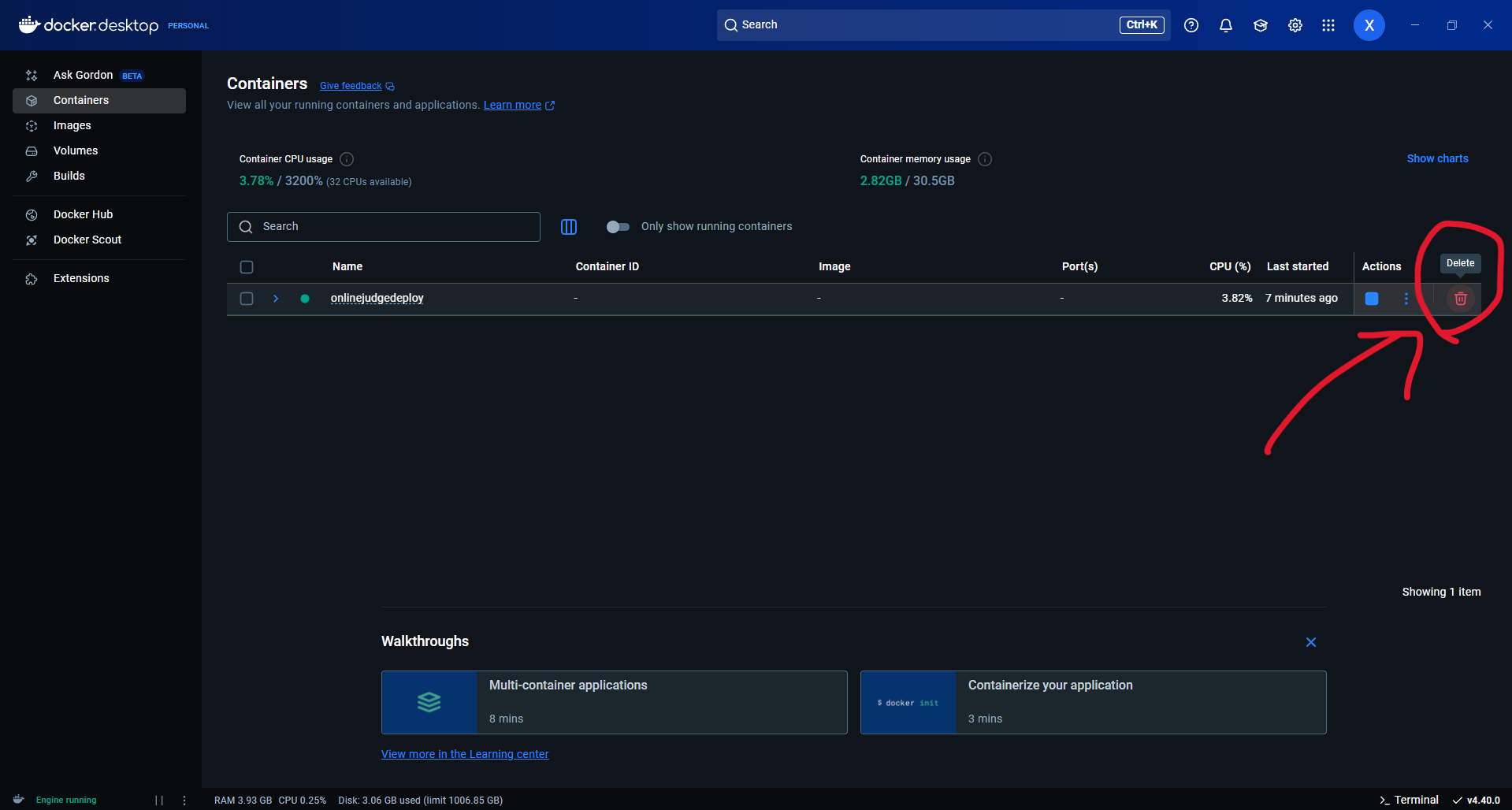This screenshot has height=810, width=1512.
Task: Sort by Last started column
Action: pos(1298,266)
